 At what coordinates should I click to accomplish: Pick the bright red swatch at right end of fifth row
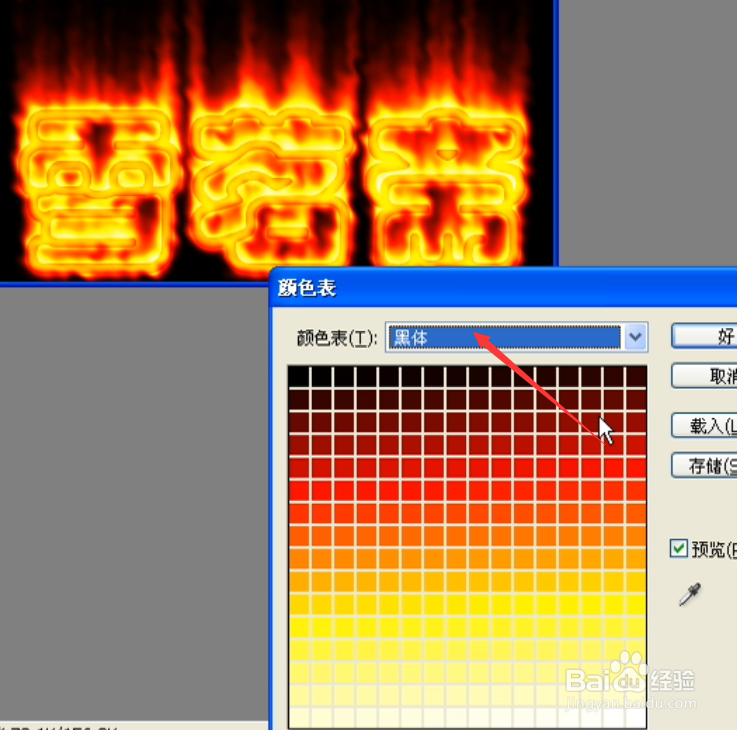636,468
